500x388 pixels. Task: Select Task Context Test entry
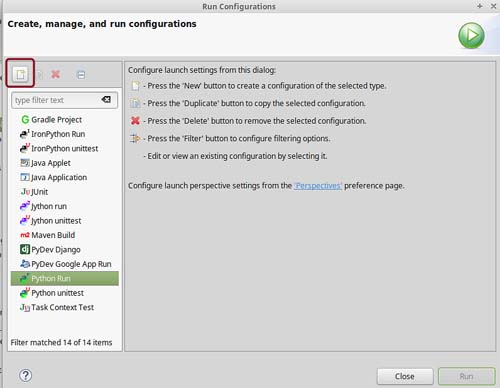point(64,307)
